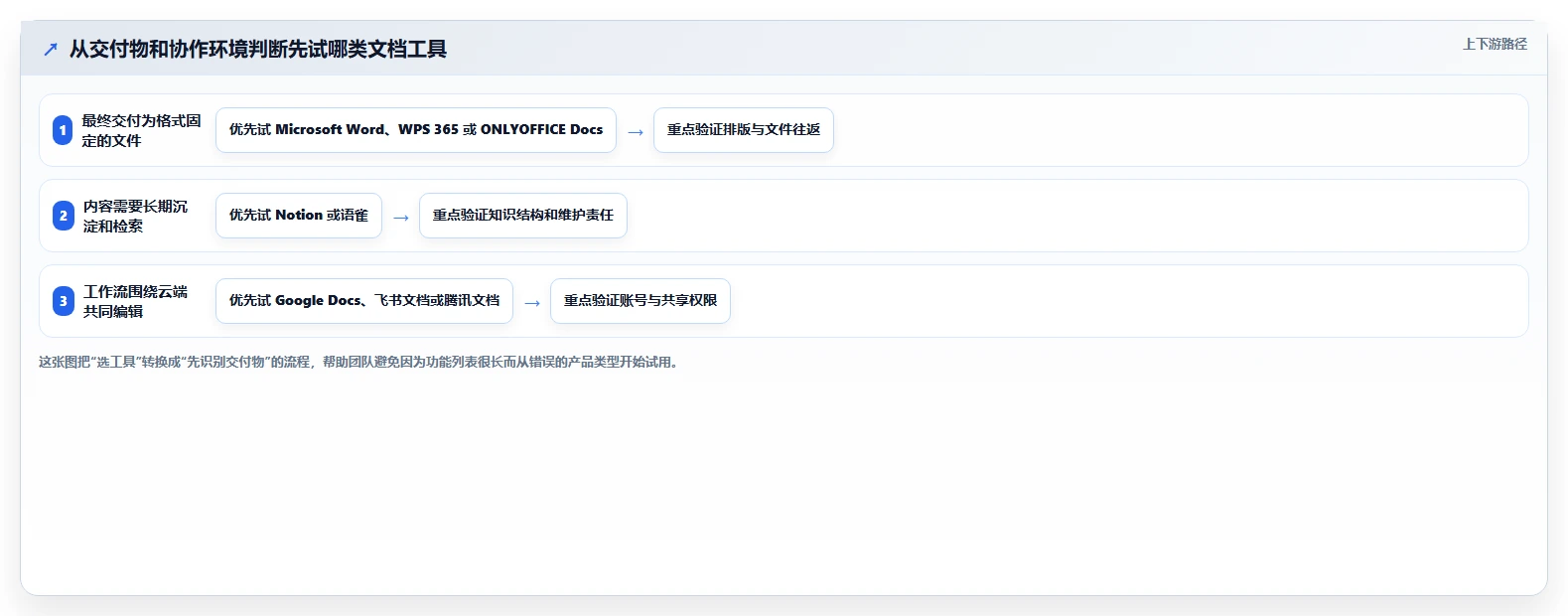Select the title 从交付物和协作环境判断先试哪类文档工具
Image resolution: width=1568 pixels, height=616 pixels.
click(x=258, y=50)
